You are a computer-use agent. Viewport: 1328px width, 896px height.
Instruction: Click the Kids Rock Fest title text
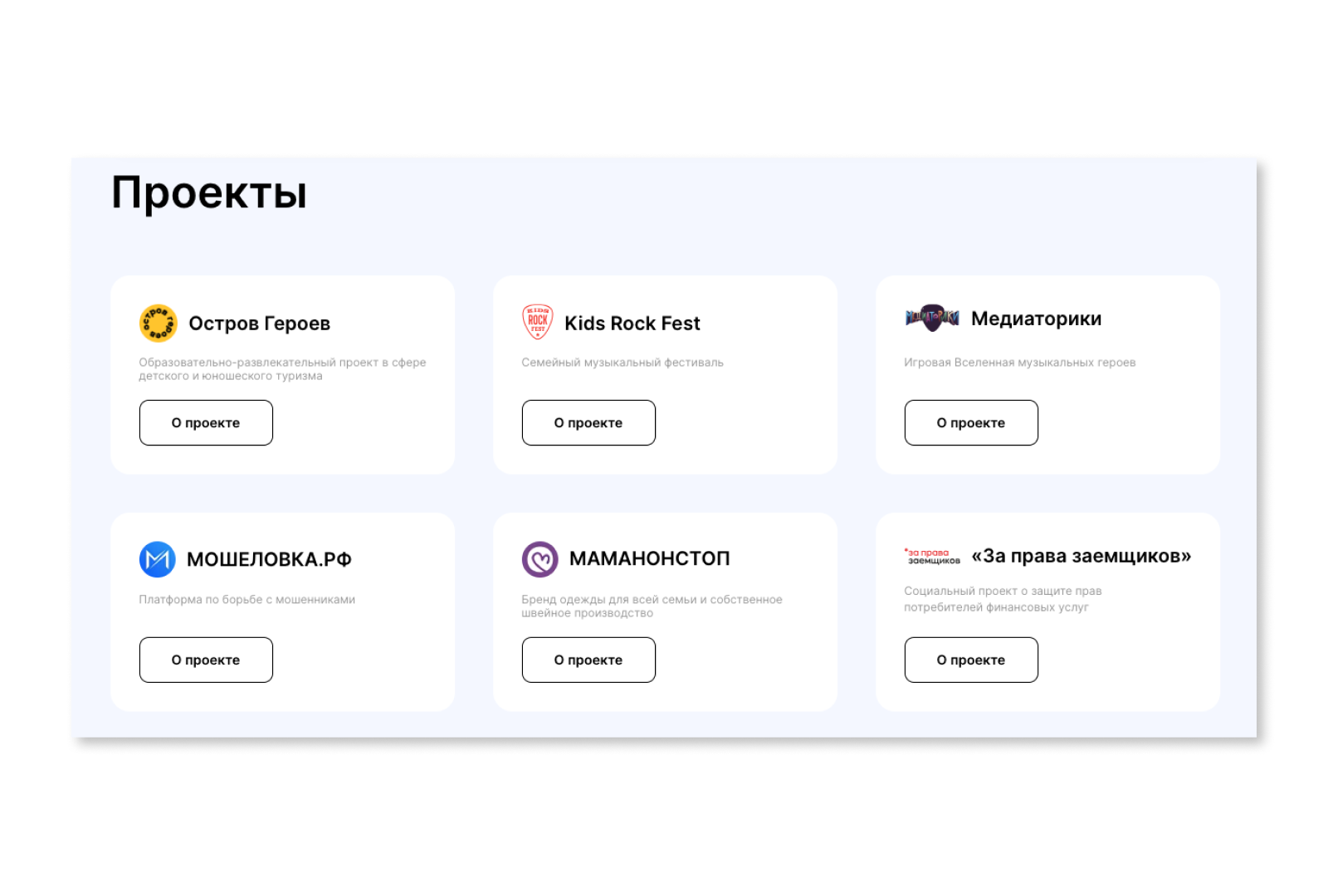point(632,324)
